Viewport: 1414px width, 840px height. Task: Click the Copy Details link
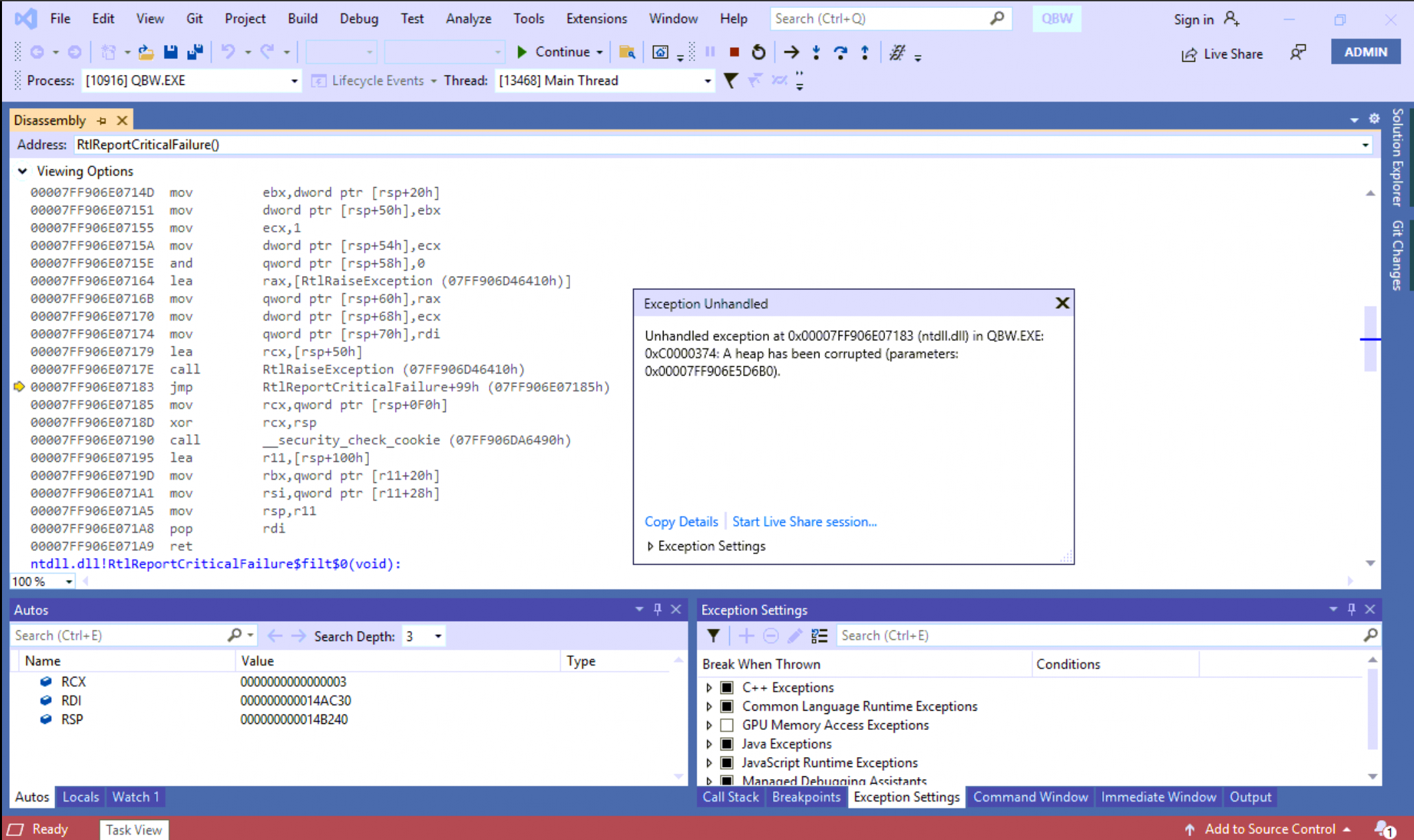coord(681,522)
